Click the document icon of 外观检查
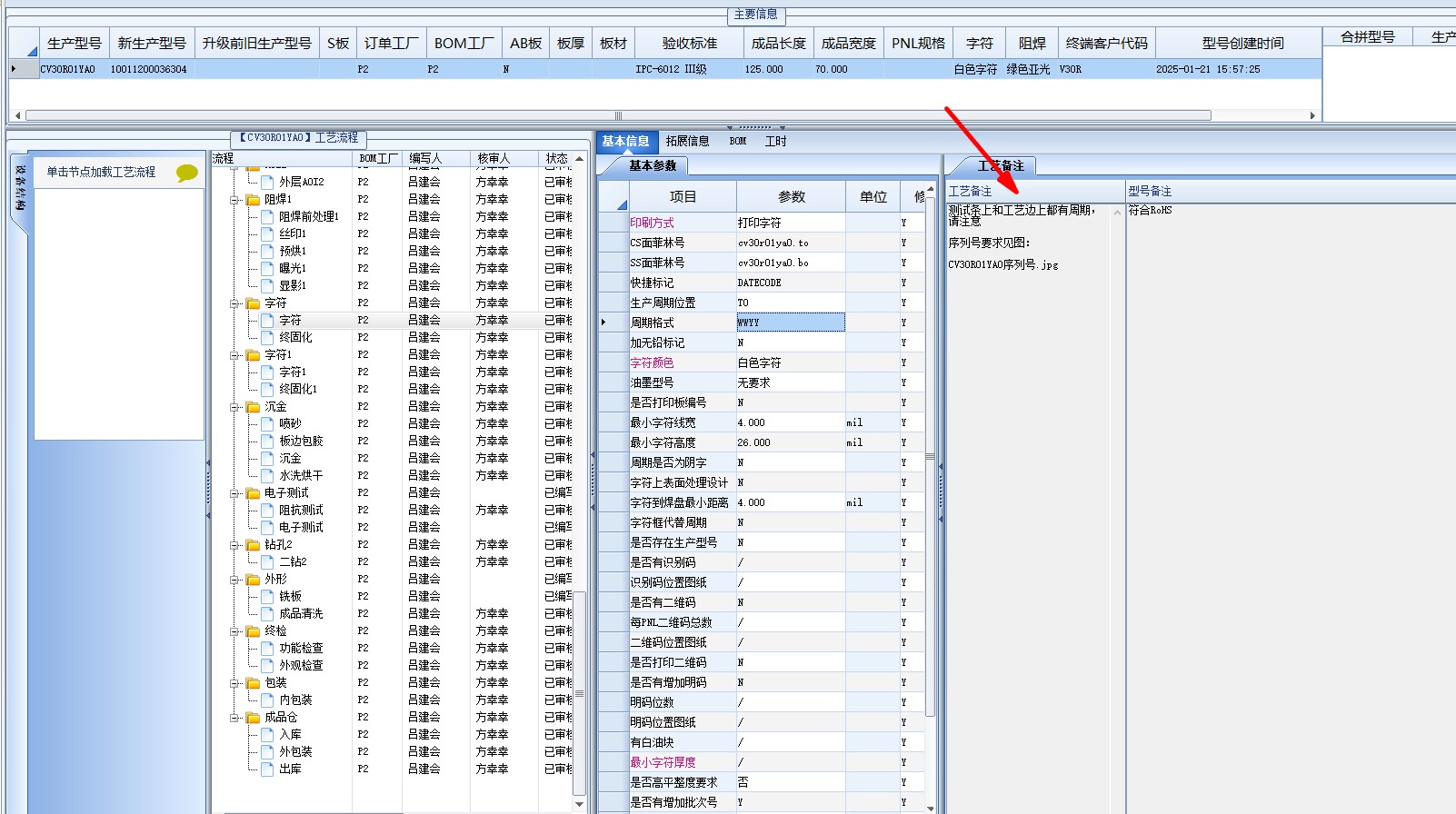 tap(267, 665)
